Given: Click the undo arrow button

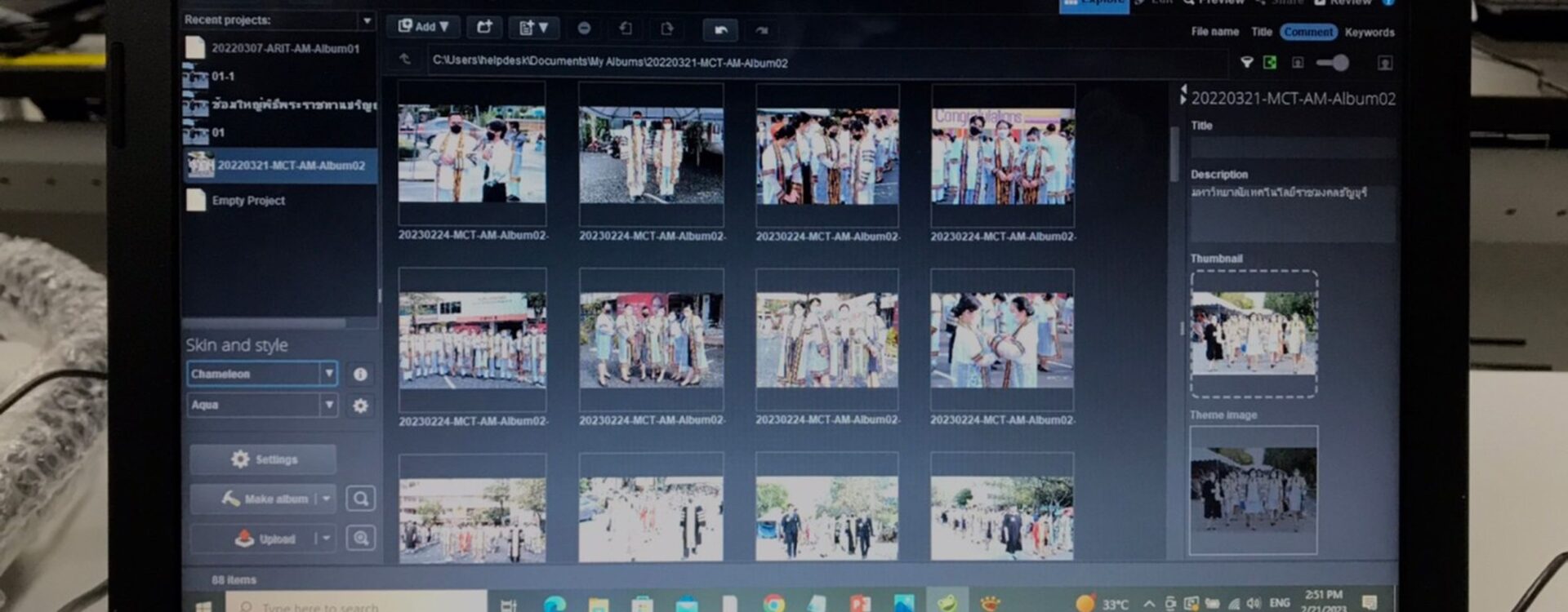Looking at the screenshot, I should pos(720,30).
